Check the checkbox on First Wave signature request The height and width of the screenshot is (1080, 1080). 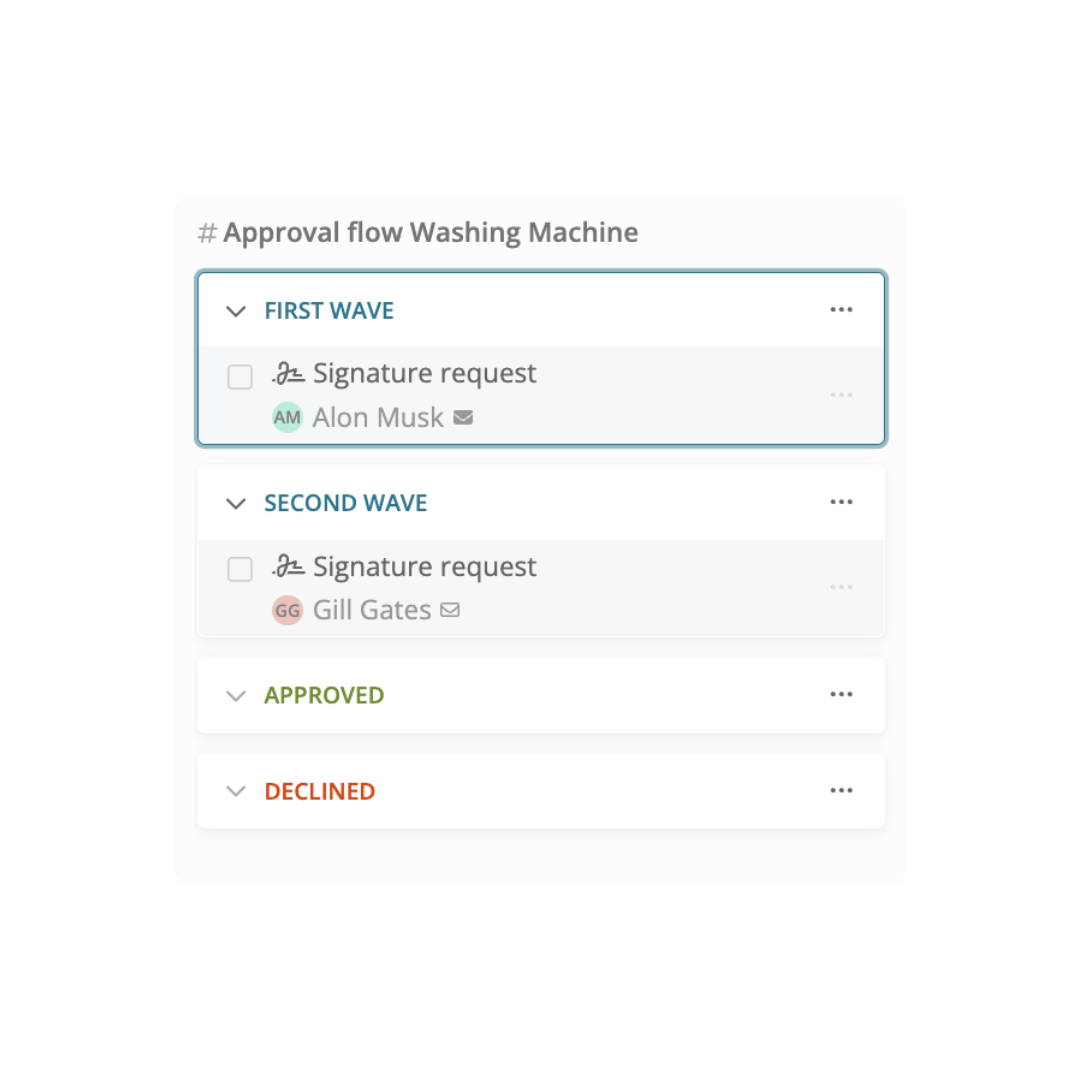coord(240,377)
